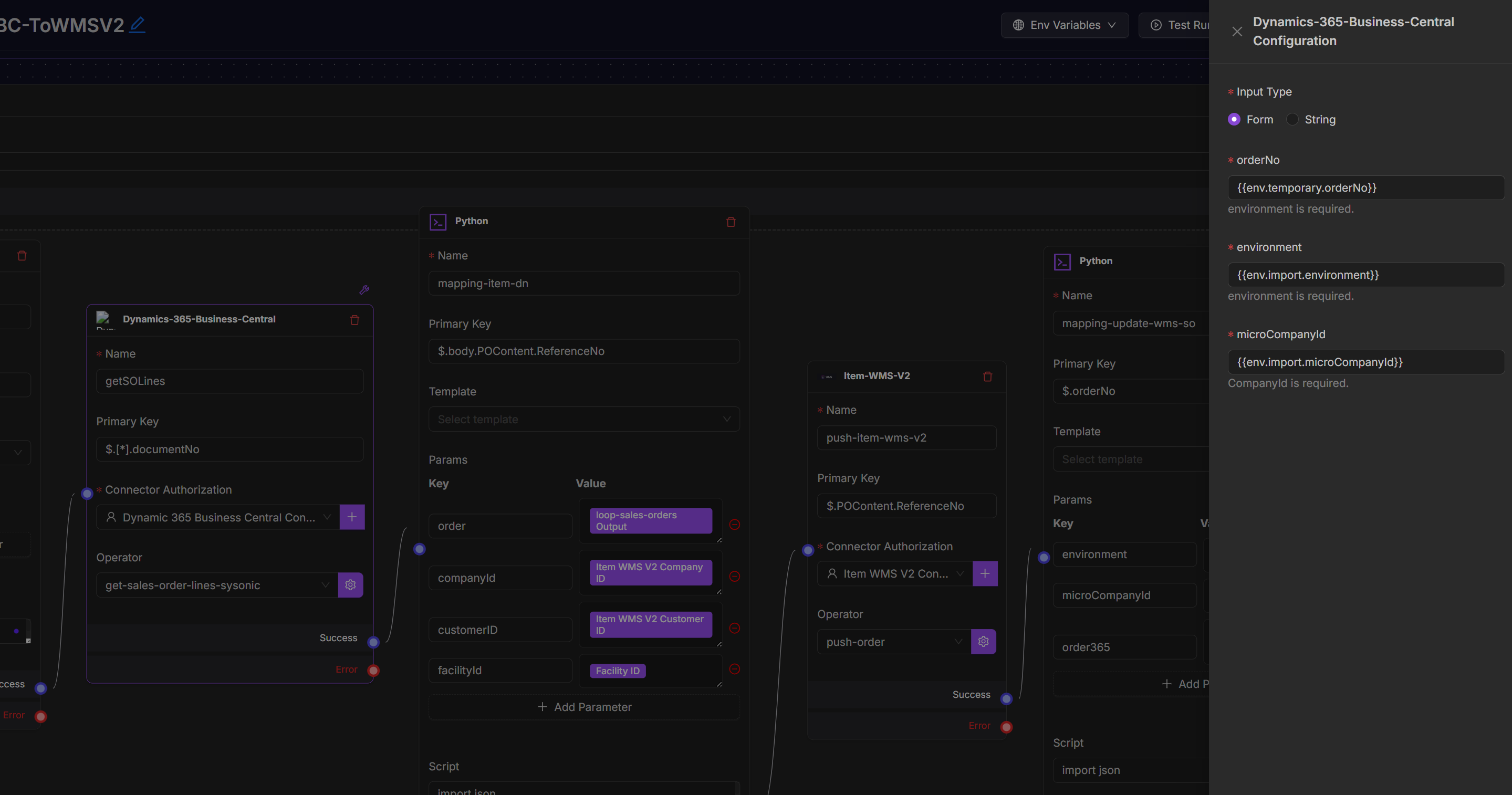Click the microCompanyId input field

[1365, 362]
